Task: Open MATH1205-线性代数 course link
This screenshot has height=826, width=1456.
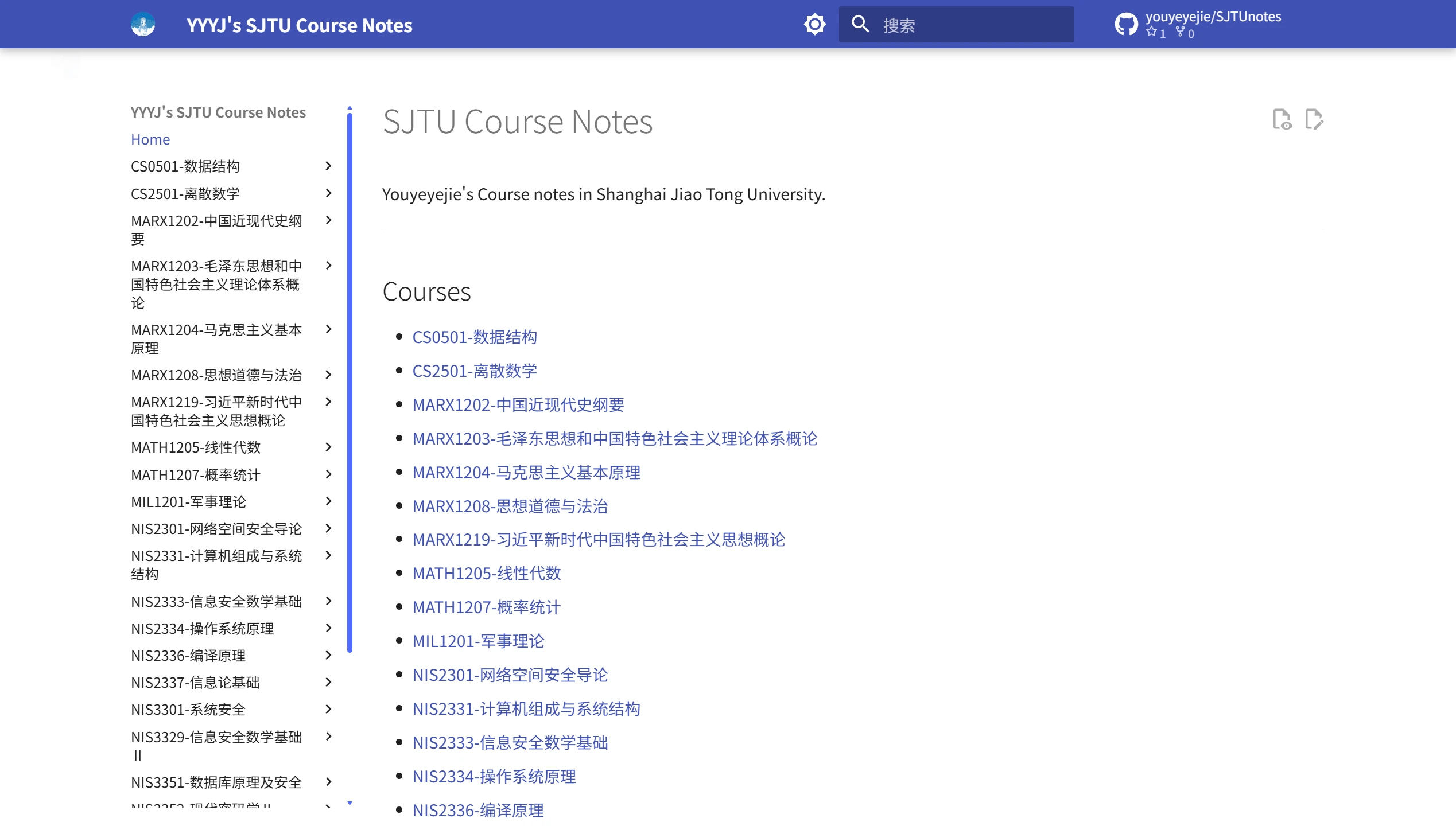Action: [x=487, y=574]
